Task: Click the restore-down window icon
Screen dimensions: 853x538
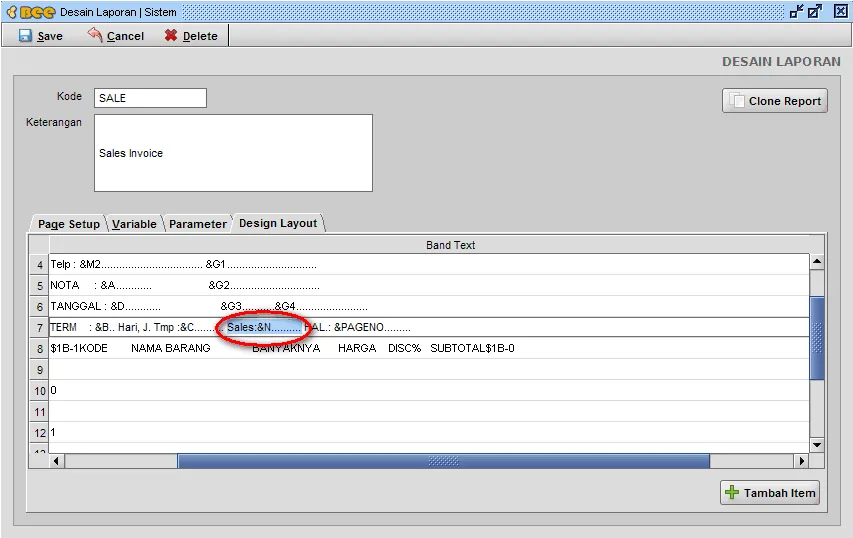Action: click(x=796, y=11)
